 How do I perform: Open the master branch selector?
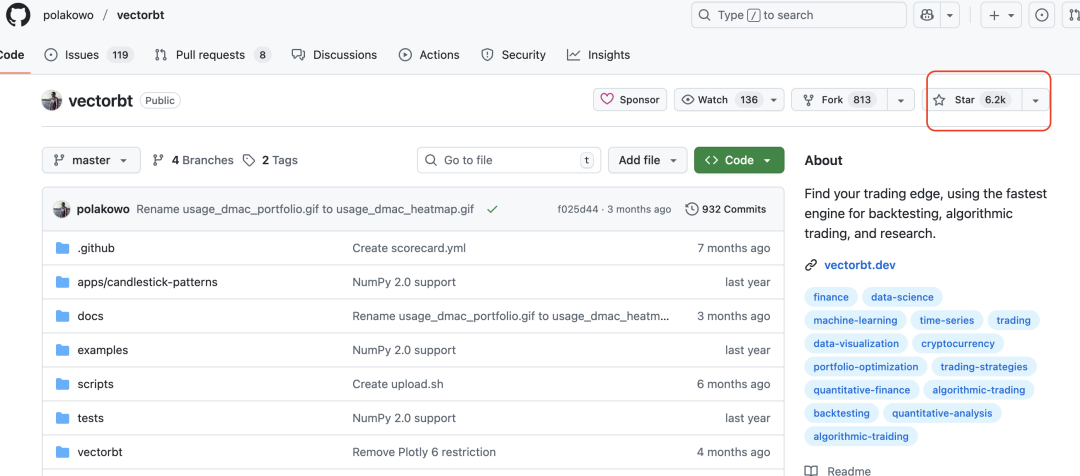click(91, 160)
